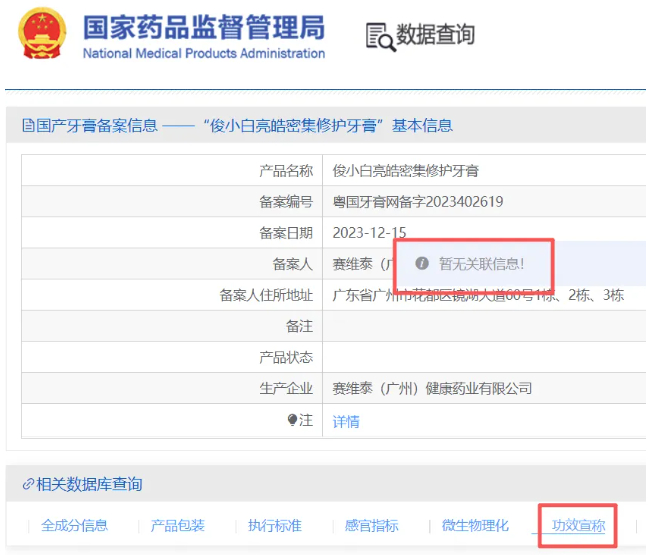Click the national emblem logo
Image resolution: width=654 pixels, height=555 pixels.
pos(42,33)
